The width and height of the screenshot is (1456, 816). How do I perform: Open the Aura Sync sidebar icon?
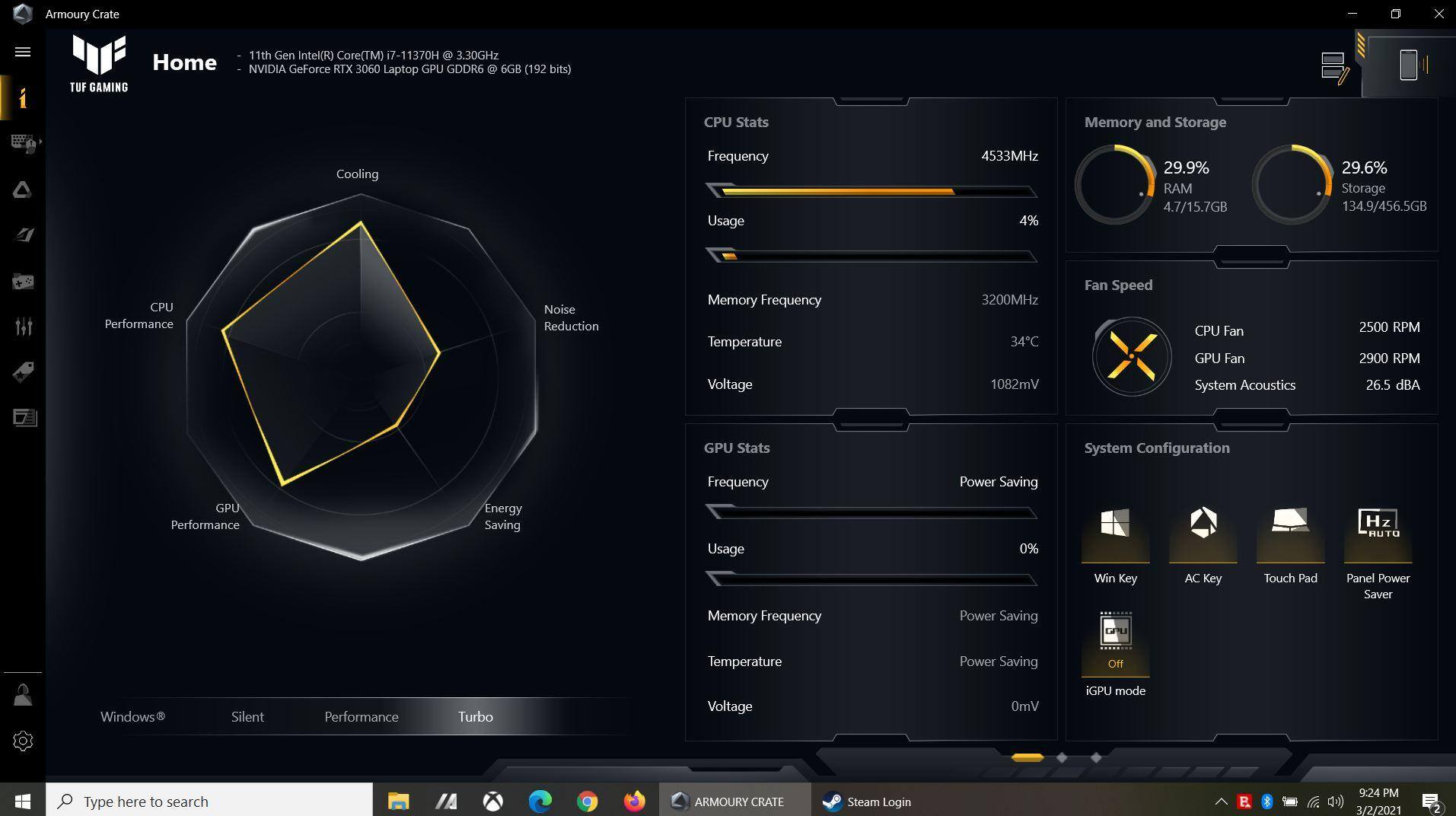(x=23, y=190)
